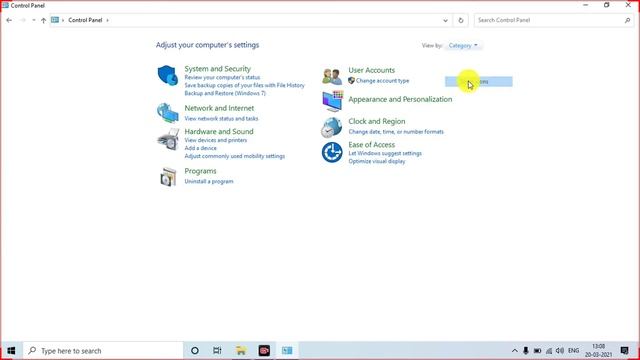640x360 pixels.
Task: Click the Control Panel taskbar button
Action: point(287,351)
